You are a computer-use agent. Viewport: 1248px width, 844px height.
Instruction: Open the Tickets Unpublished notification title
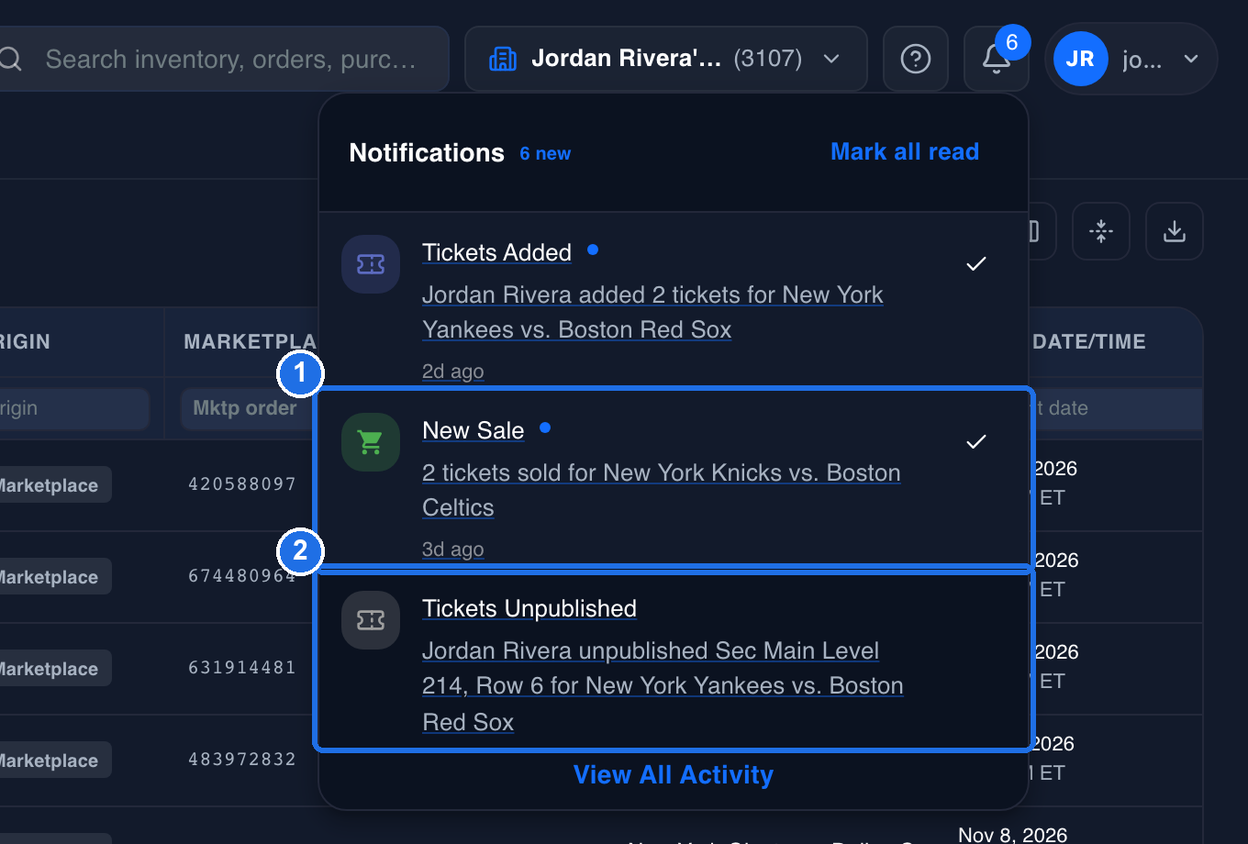tap(529, 609)
